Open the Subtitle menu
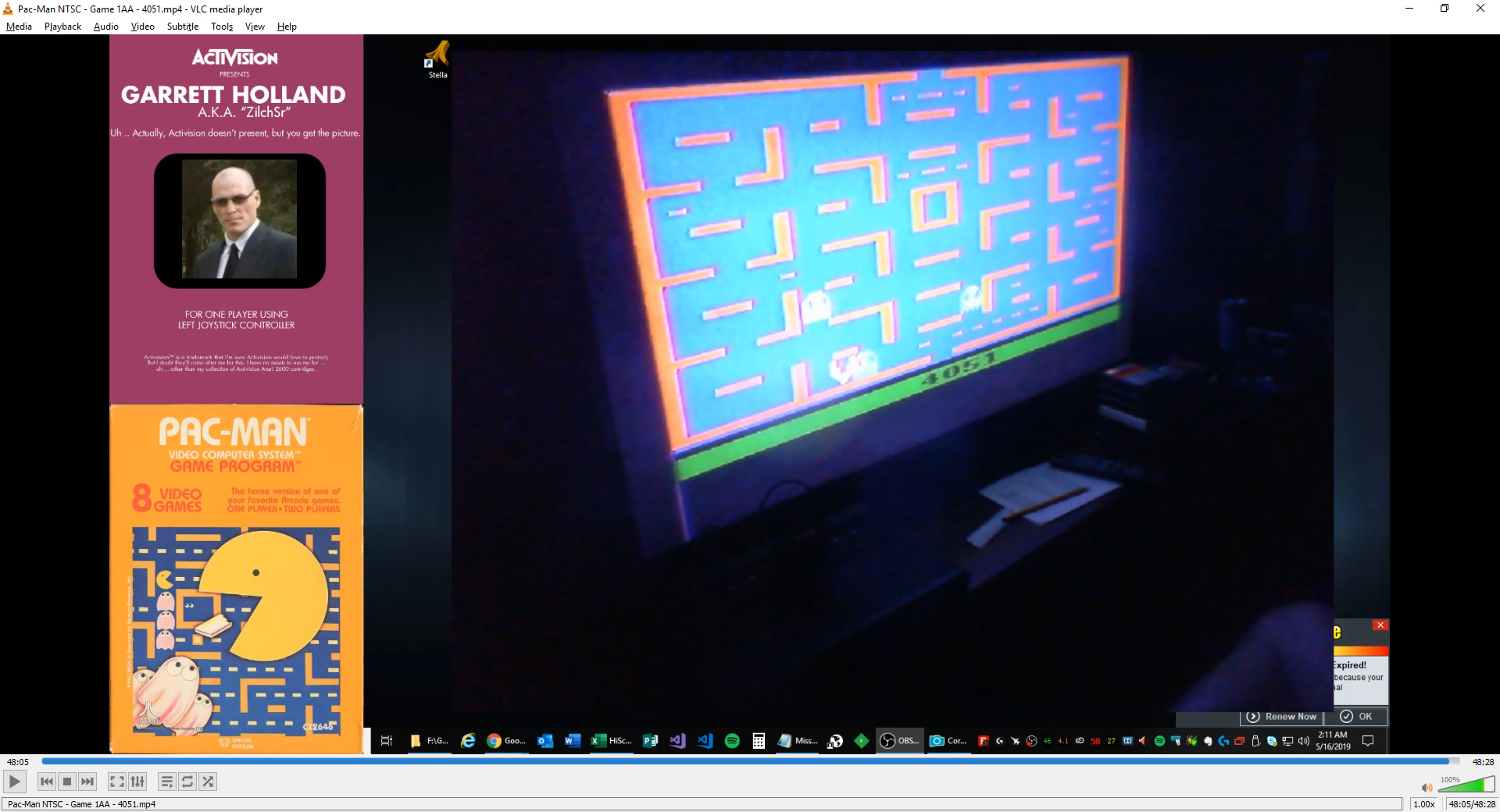Viewport: 1500px width, 812px height. click(182, 27)
